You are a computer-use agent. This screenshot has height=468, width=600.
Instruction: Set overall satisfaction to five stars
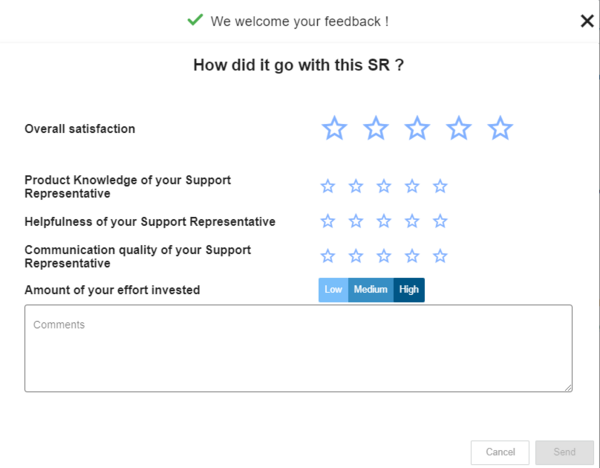(x=500, y=128)
